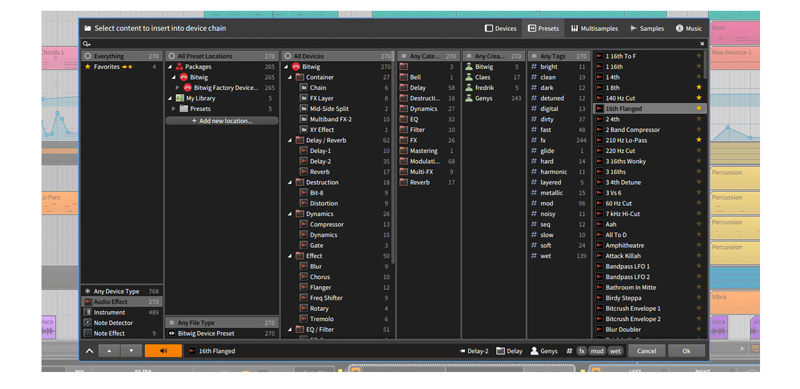The height and width of the screenshot is (389, 800).
Task: Select the XY Effect device
Action: 337,130
